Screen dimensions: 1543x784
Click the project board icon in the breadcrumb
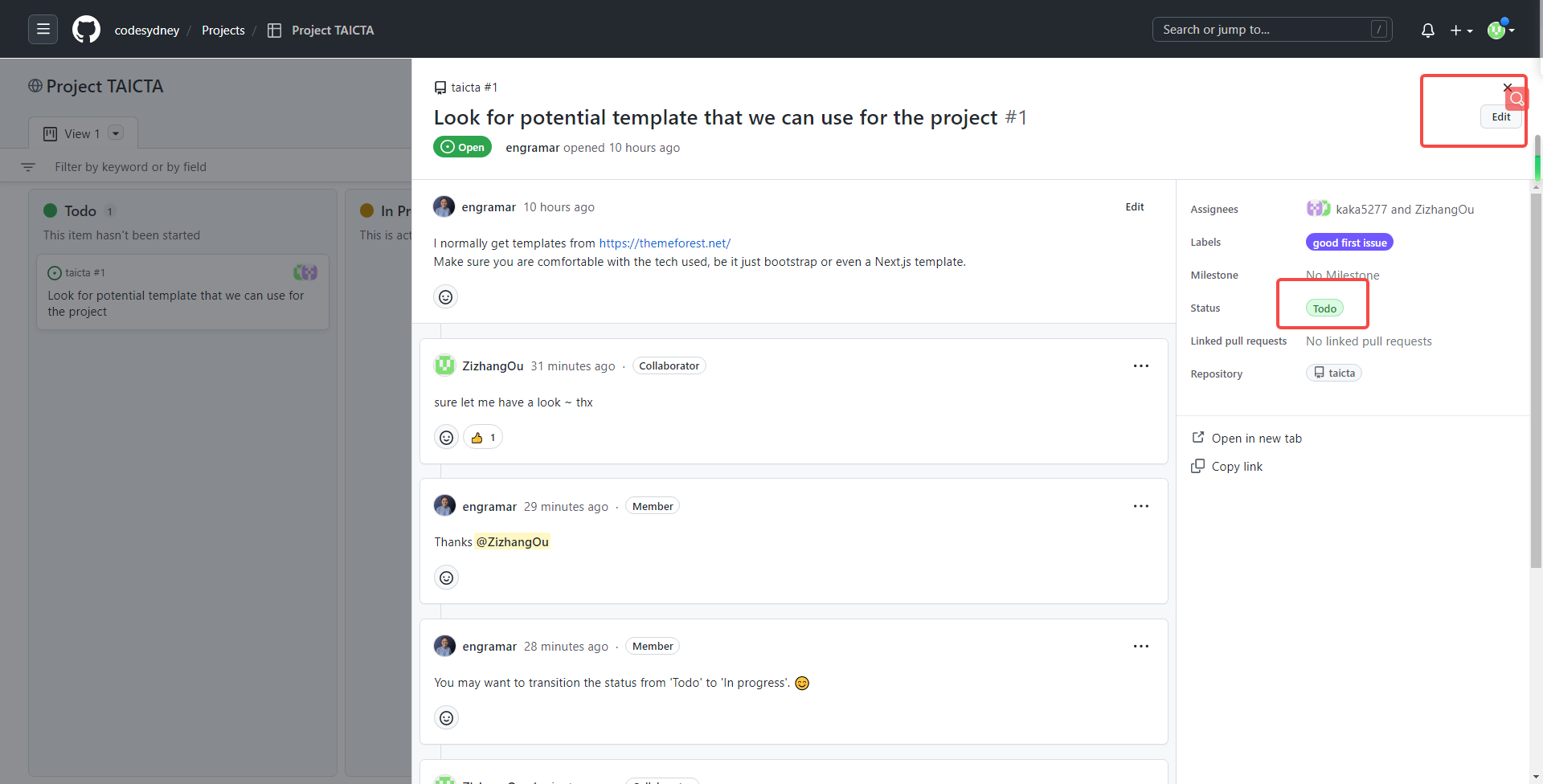click(274, 30)
